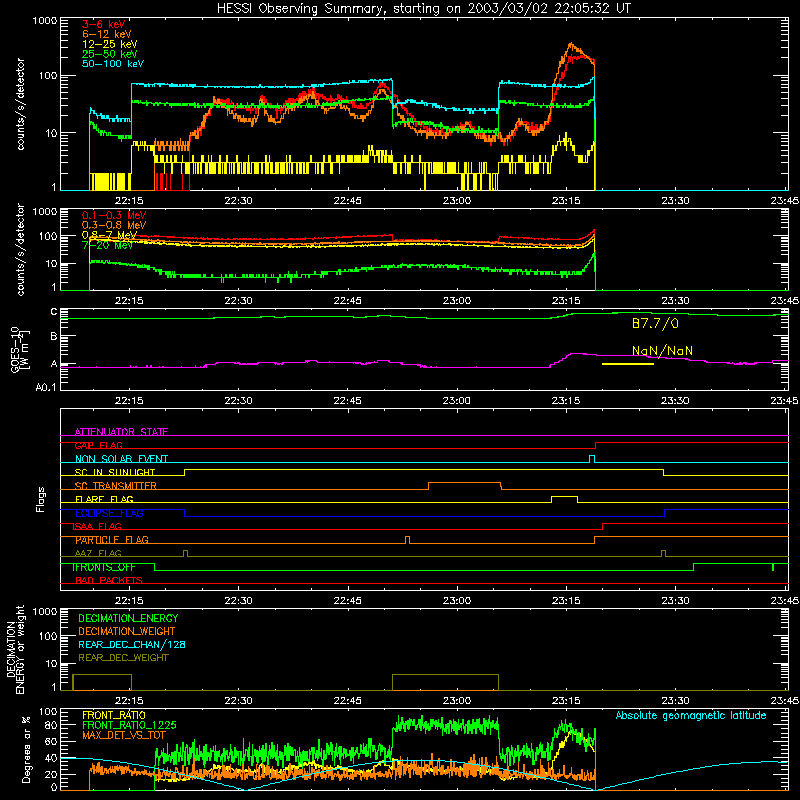Select the ATTENUATOR_STATE flag label
The image size is (800, 800).
pyautogui.click(x=121, y=432)
